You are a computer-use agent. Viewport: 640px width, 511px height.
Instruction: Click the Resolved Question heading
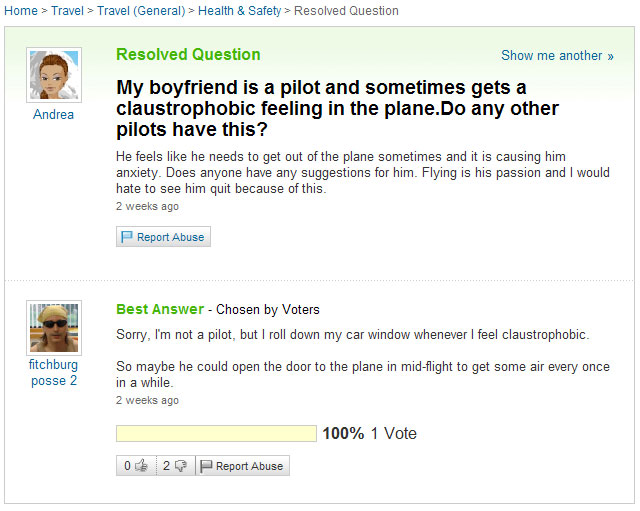coord(188,55)
